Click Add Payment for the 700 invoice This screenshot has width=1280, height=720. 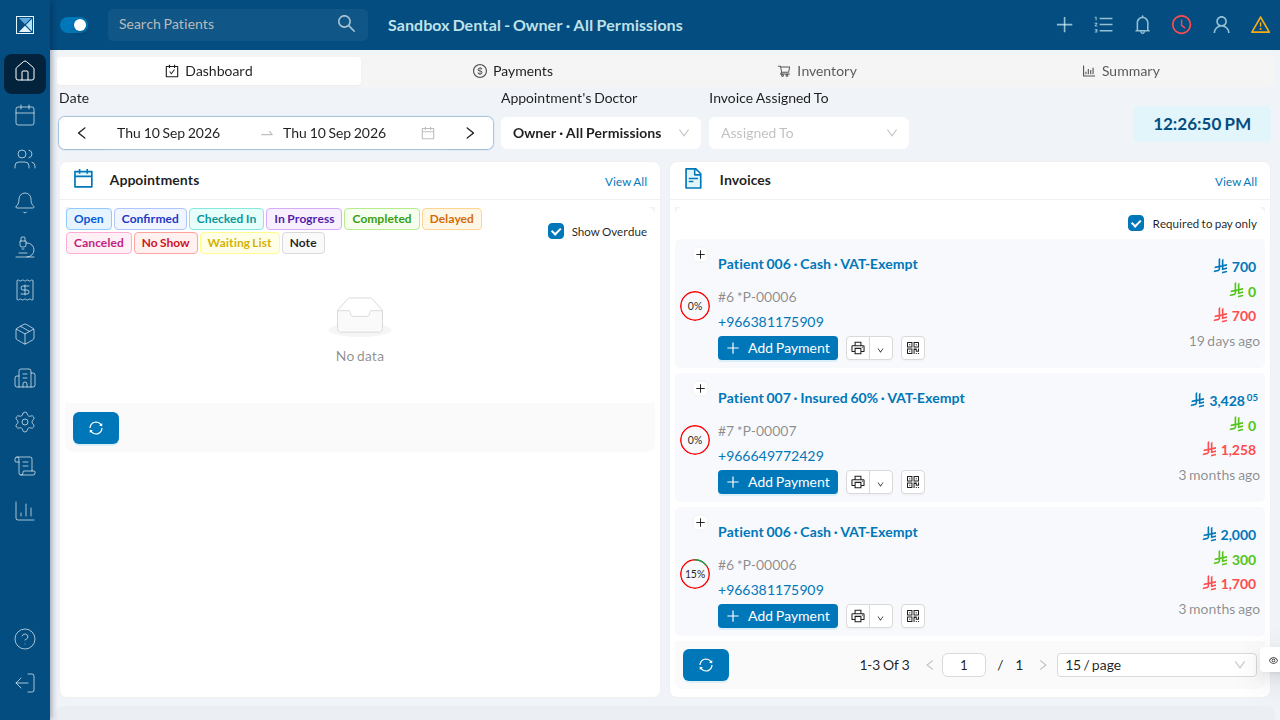[778, 348]
